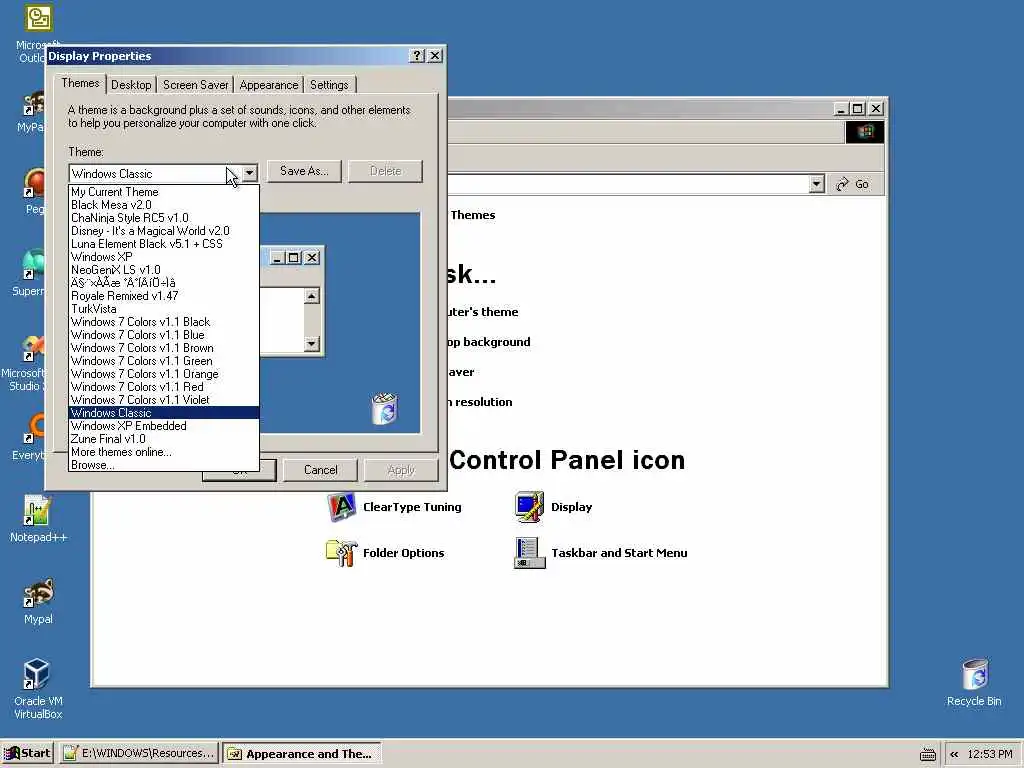Viewport: 1024px width, 768px height.
Task: Click the Recycle Bin icon in theme preview
Action: [x=385, y=409]
